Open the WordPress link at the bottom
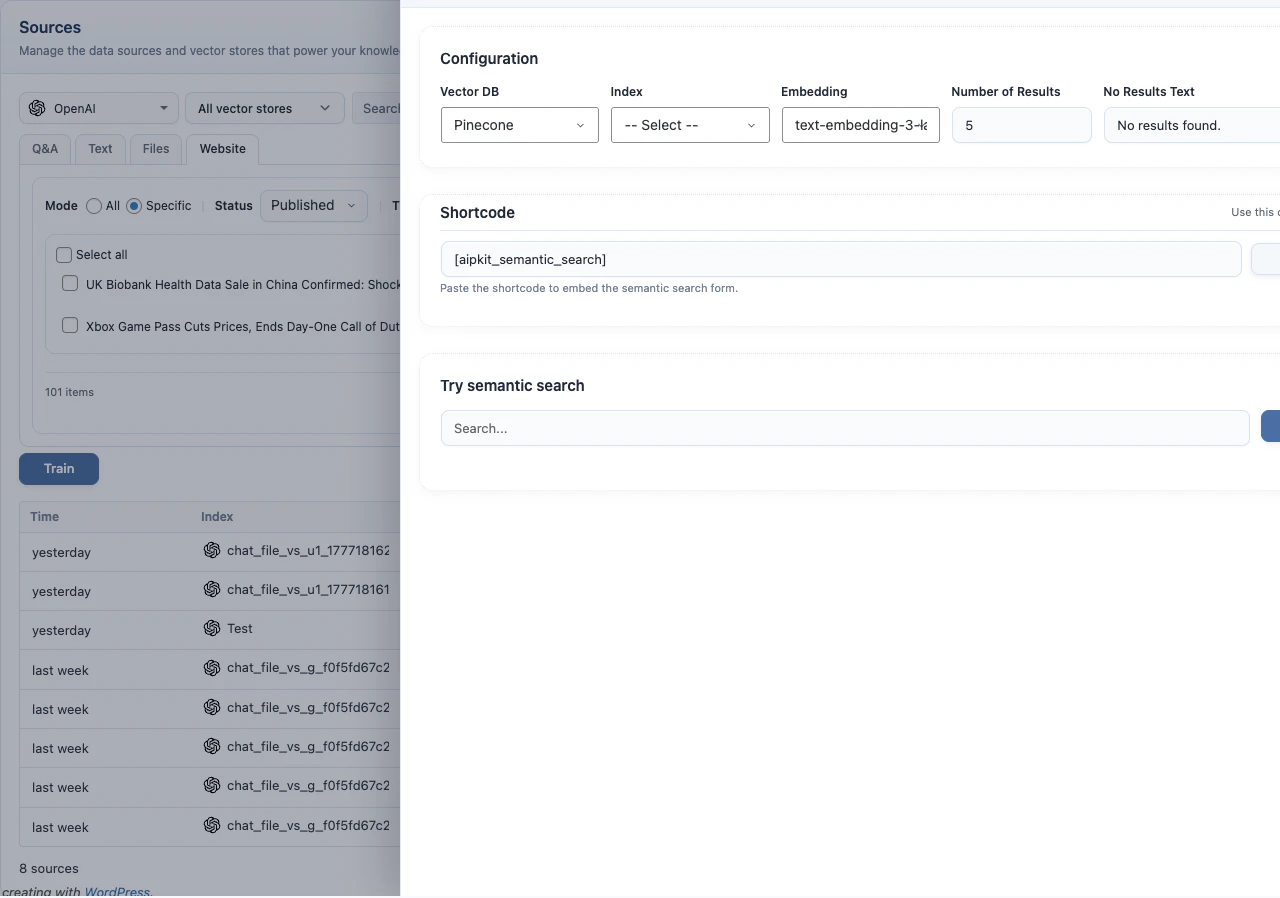The height and width of the screenshot is (898, 1280). click(x=117, y=891)
